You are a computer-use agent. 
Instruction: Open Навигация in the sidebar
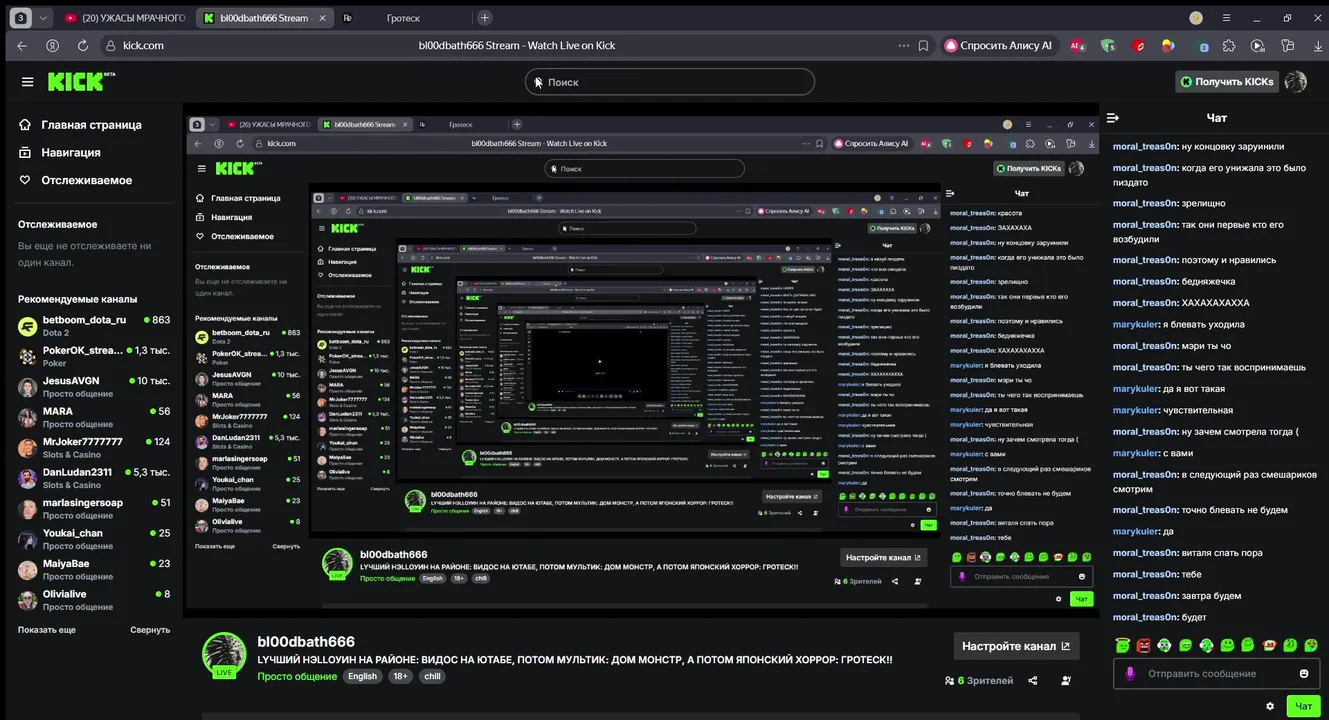[60, 153]
